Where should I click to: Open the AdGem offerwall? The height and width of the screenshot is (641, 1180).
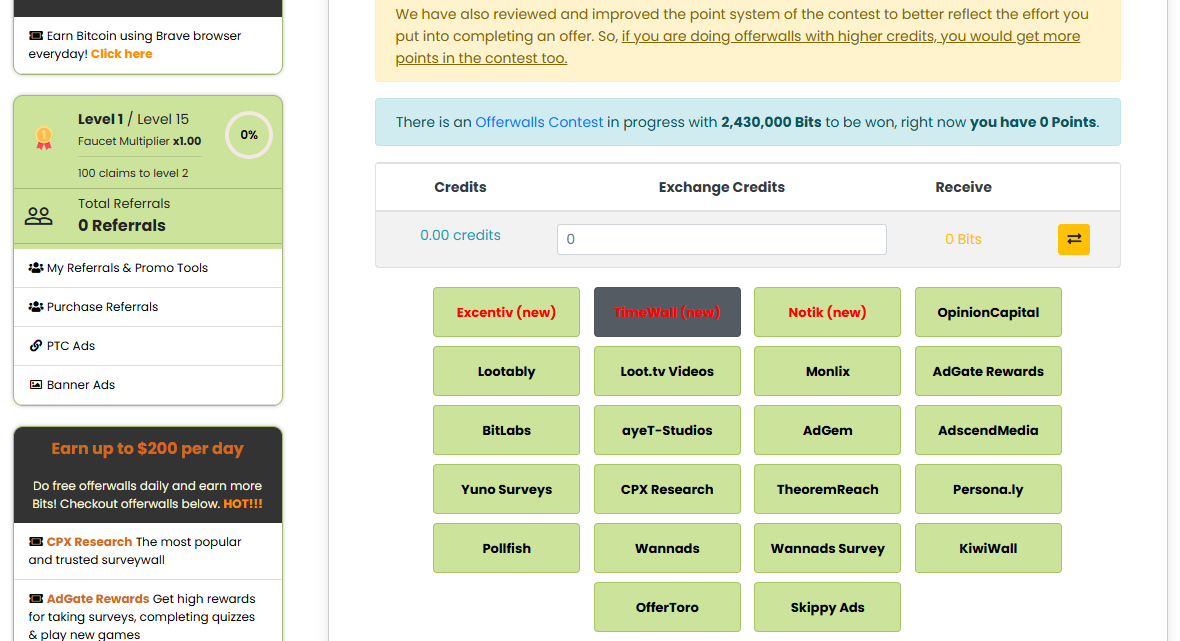click(827, 430)
